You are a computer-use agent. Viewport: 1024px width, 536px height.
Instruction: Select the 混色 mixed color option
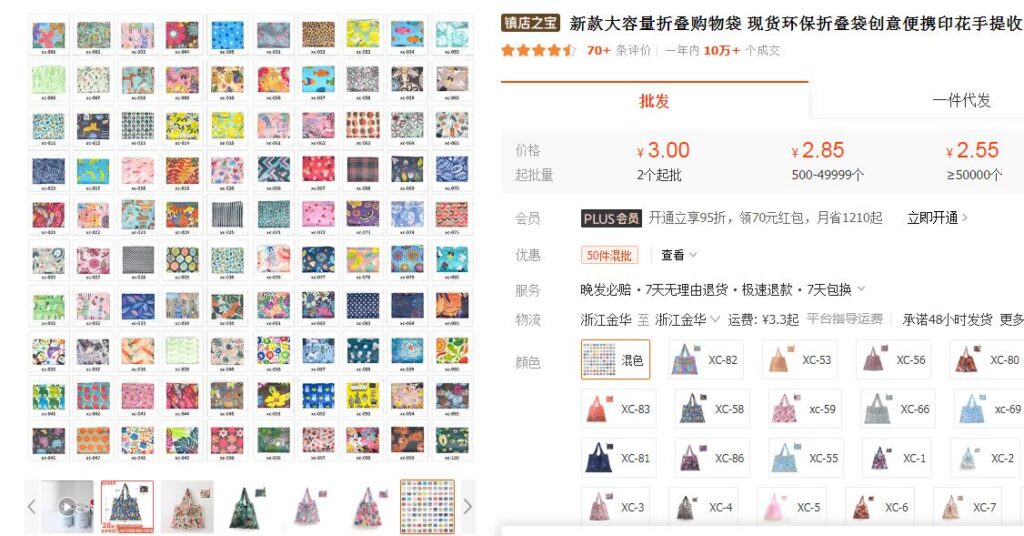click(x=615, y=360)
